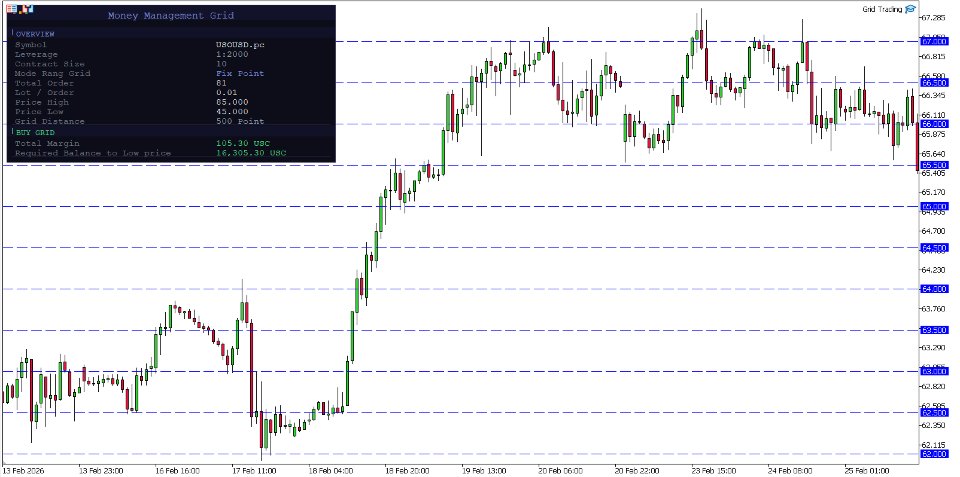Click the 66.815 price scale label
Image resolution: width=960 pixels, height=477 pixels.
click(x=934, y=56)
